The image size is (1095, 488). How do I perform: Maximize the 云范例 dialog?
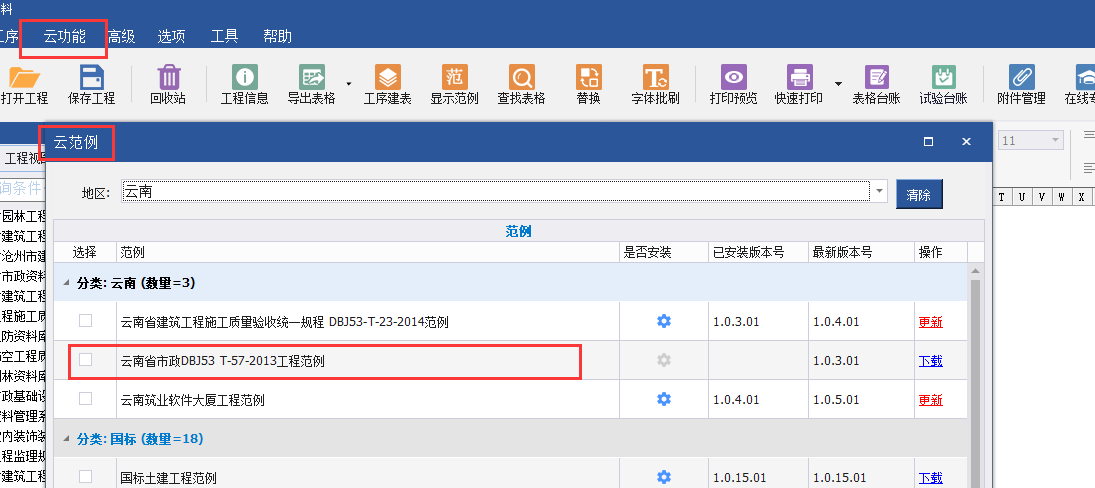tap(928, 142)
